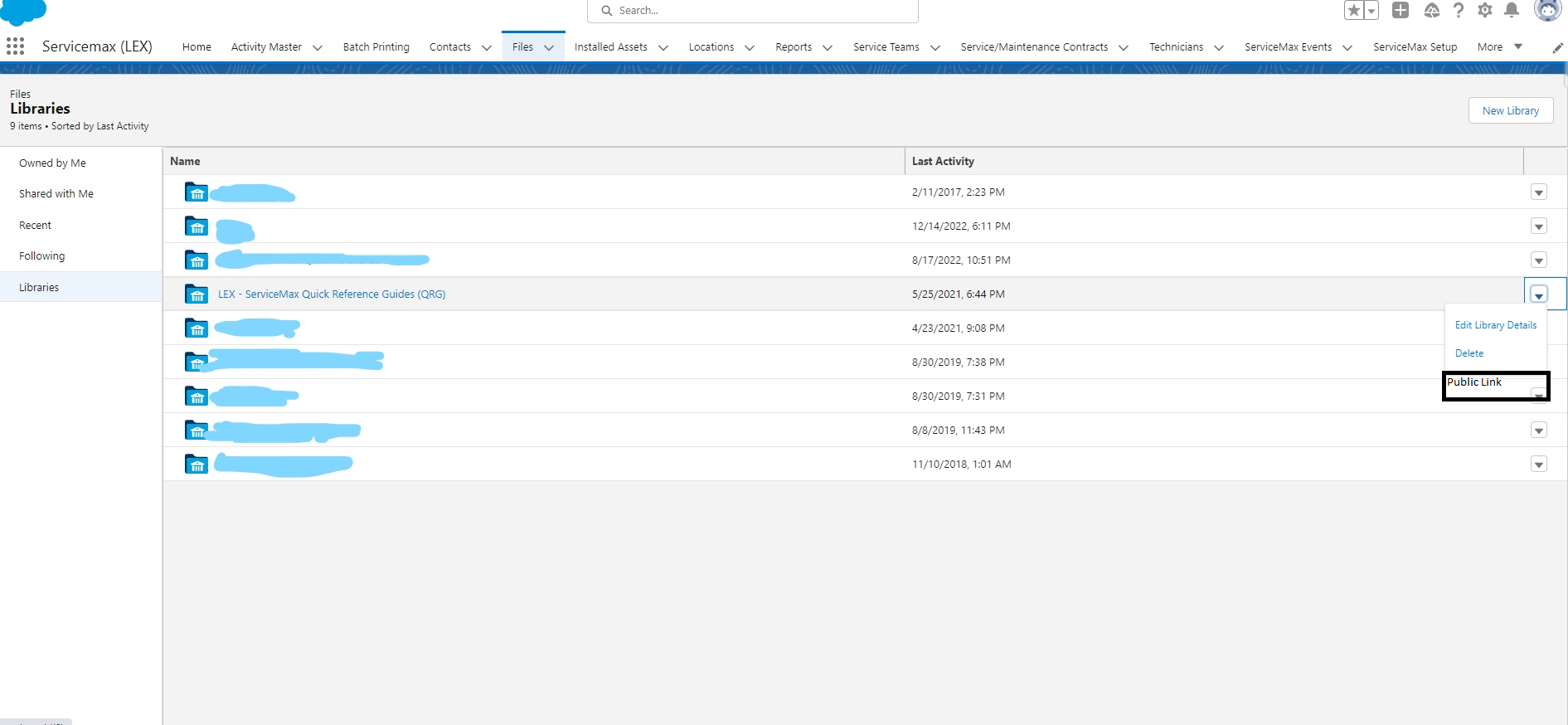Open the Notifications bell icon
The width and height of the screenshot is (1568, 725).
tap(1512, 10)
